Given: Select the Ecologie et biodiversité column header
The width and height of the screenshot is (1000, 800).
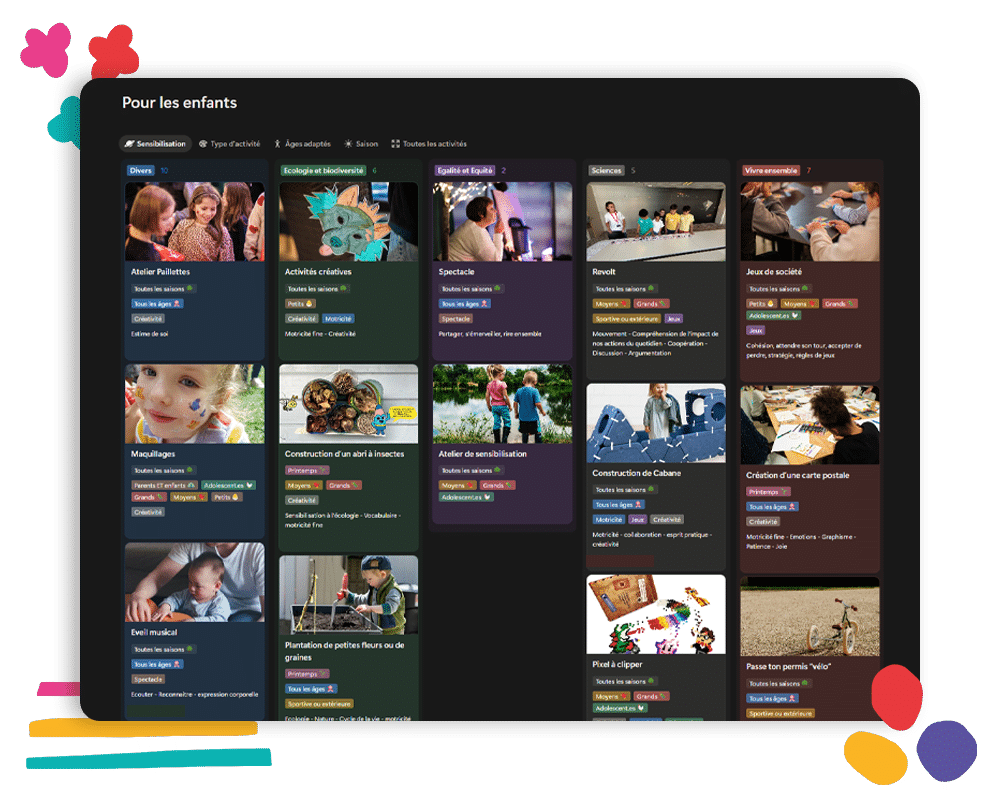Looking at the screenshot, I should (x=324, y=171).
